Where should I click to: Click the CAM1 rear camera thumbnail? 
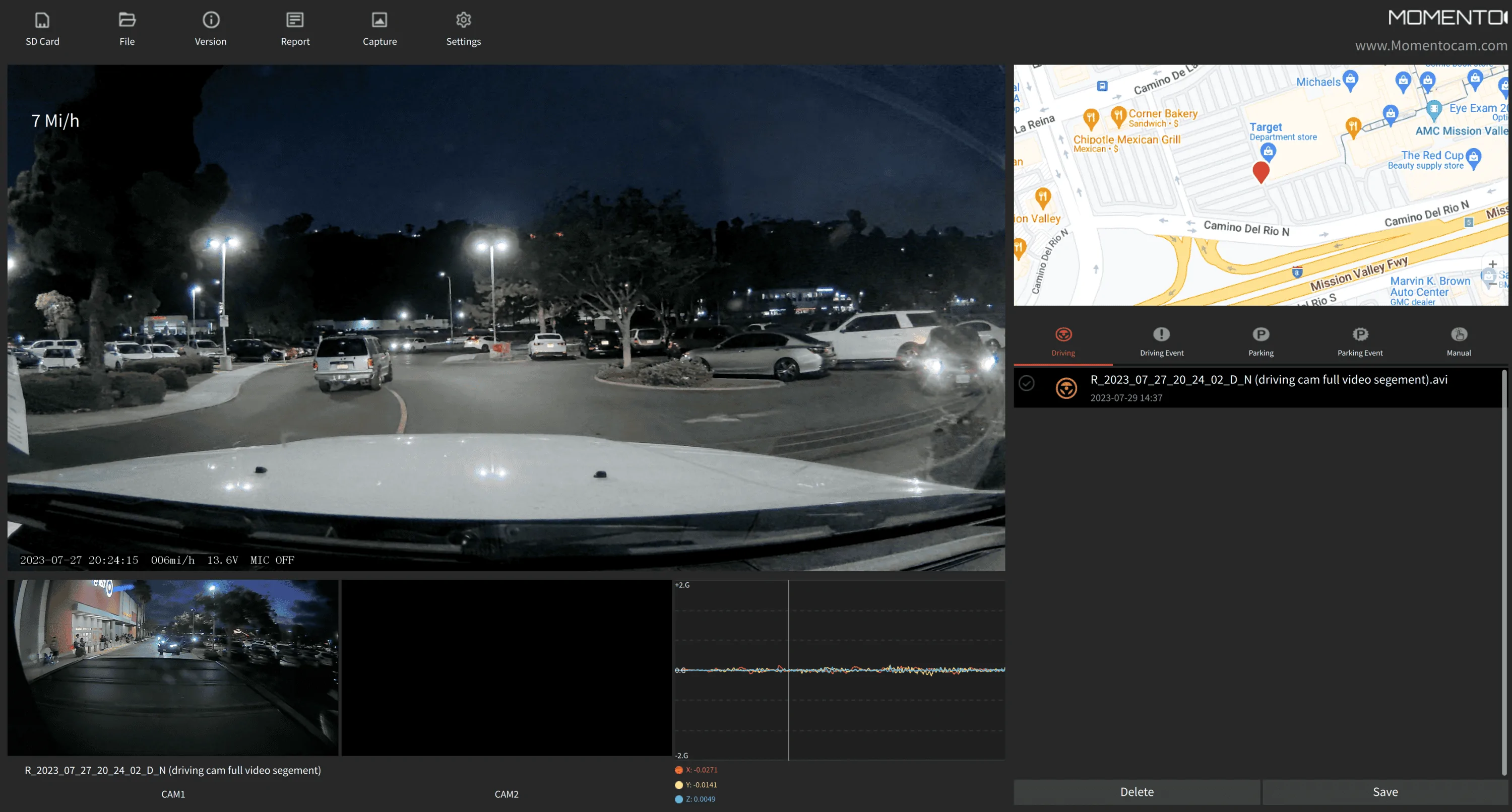[172, 667]
